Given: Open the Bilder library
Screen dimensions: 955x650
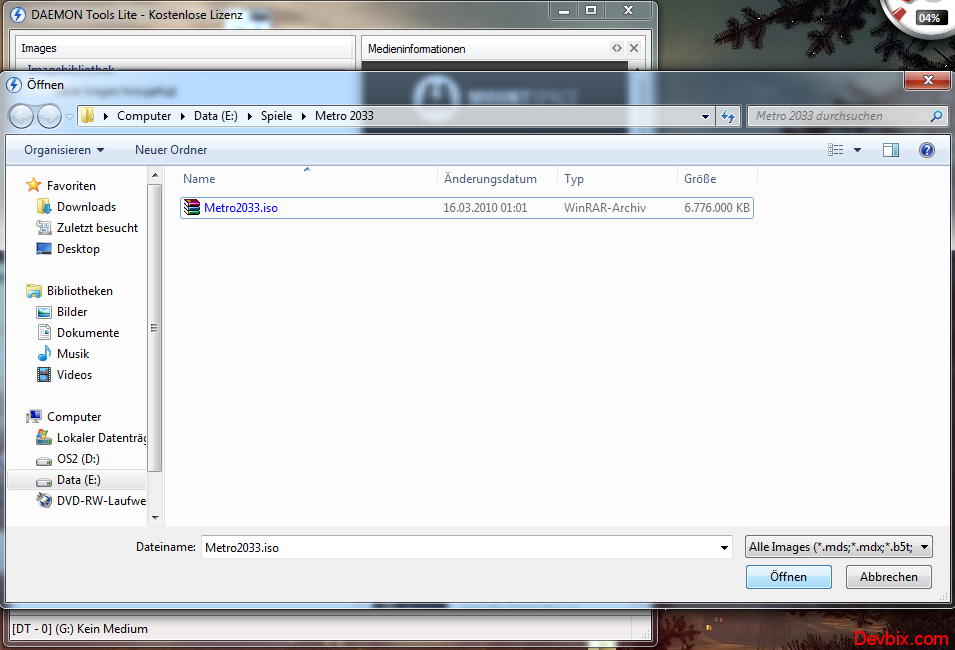Looking at the screenshot, I should coord(72,312).
